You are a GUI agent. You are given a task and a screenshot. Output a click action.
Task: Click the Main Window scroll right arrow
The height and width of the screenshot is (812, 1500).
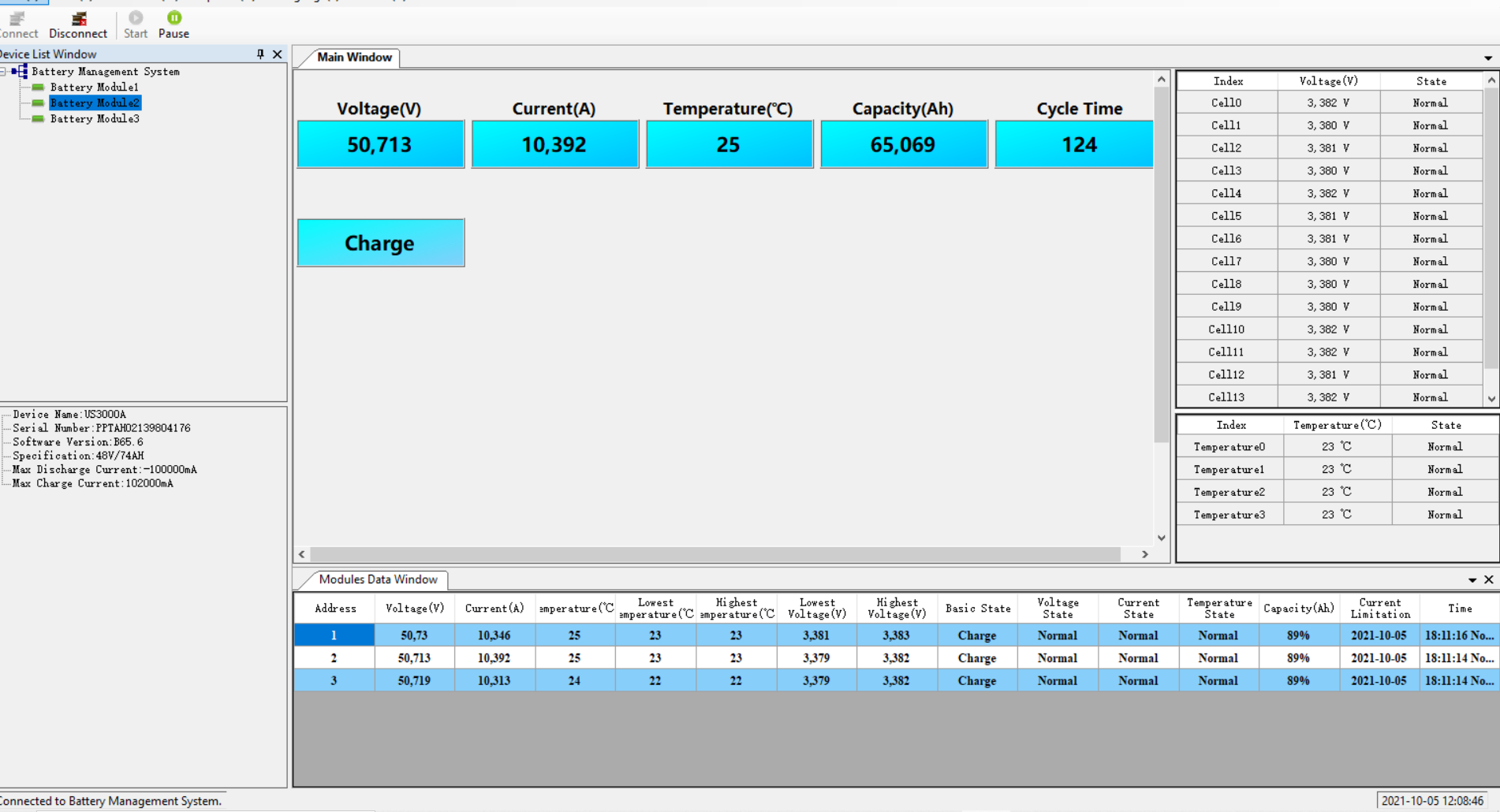pyautogui.click(x=1145, y=554)
